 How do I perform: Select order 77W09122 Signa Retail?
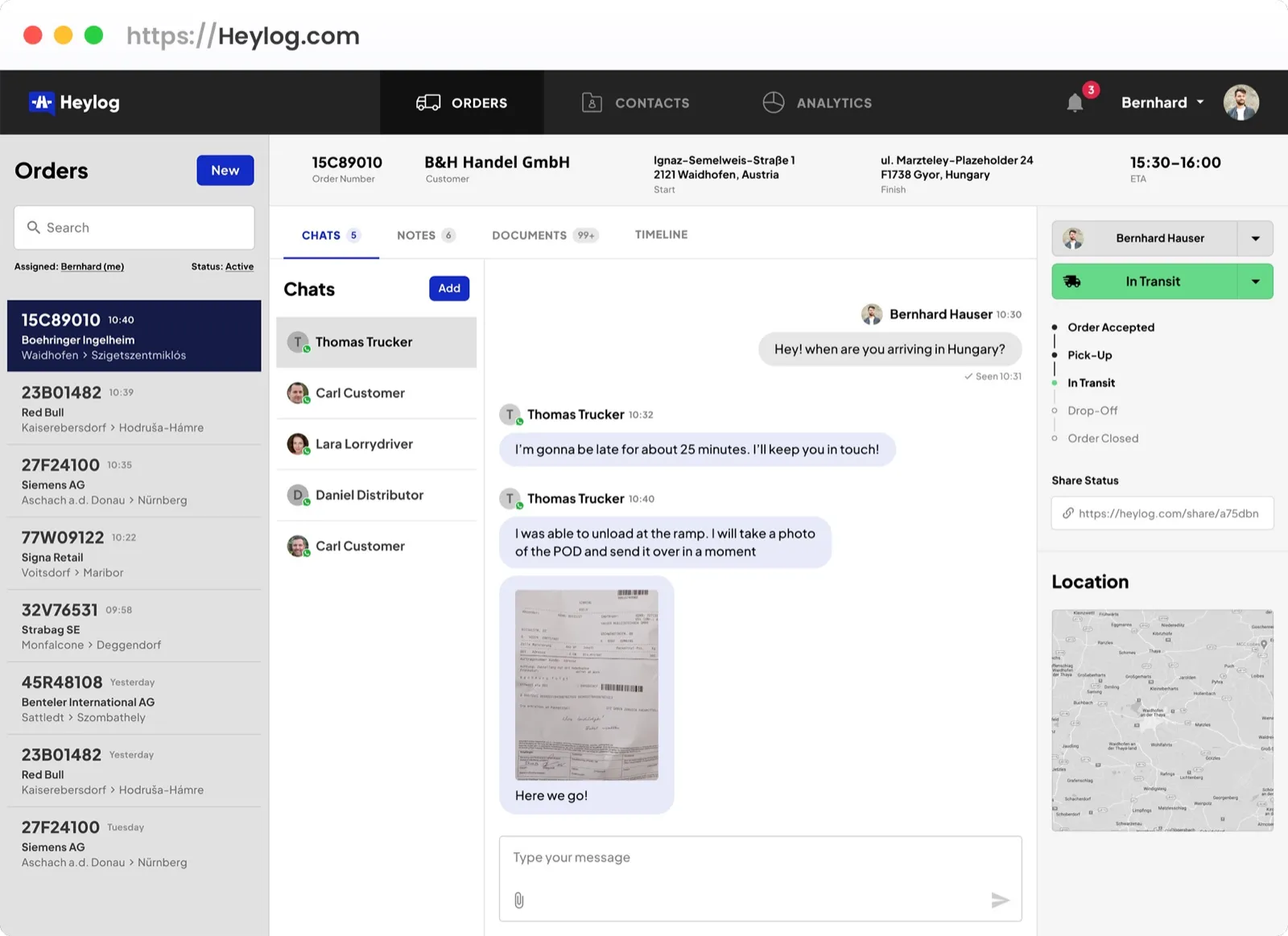(x=134, y=554)
